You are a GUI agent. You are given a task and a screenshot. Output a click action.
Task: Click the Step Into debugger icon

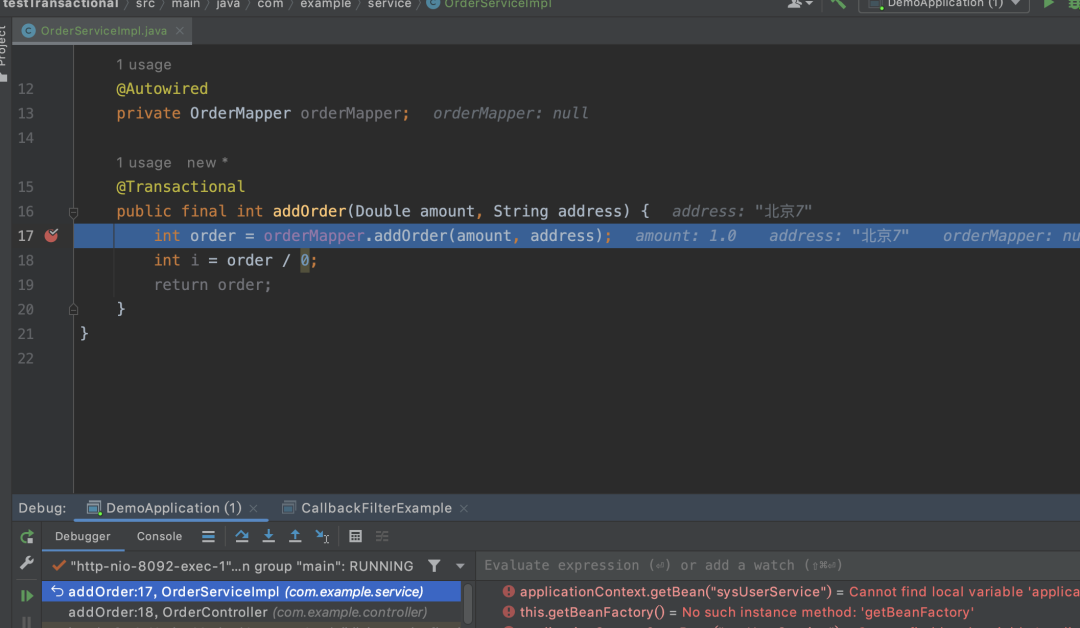269,536
